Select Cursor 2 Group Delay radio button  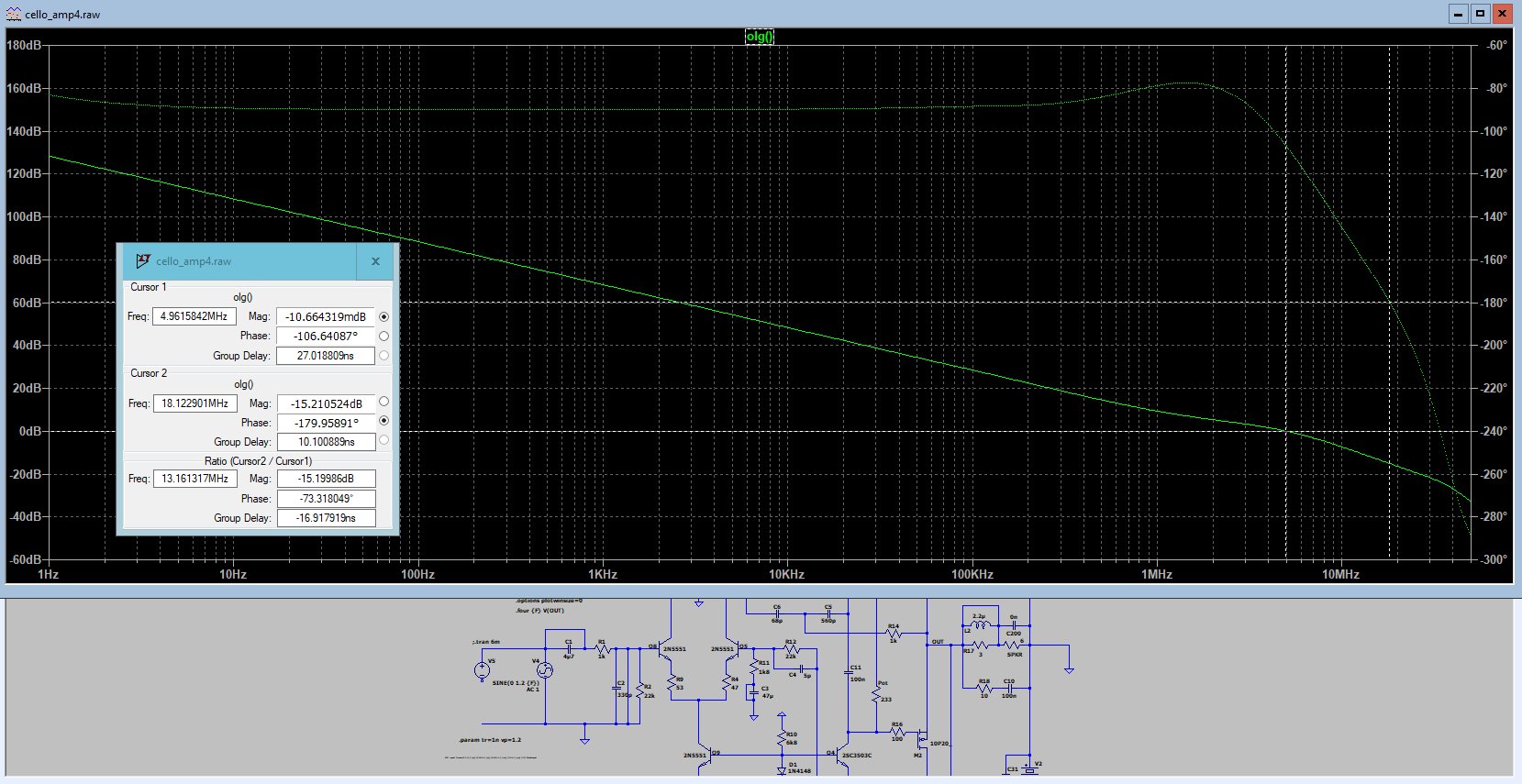(x=383, y=440)
